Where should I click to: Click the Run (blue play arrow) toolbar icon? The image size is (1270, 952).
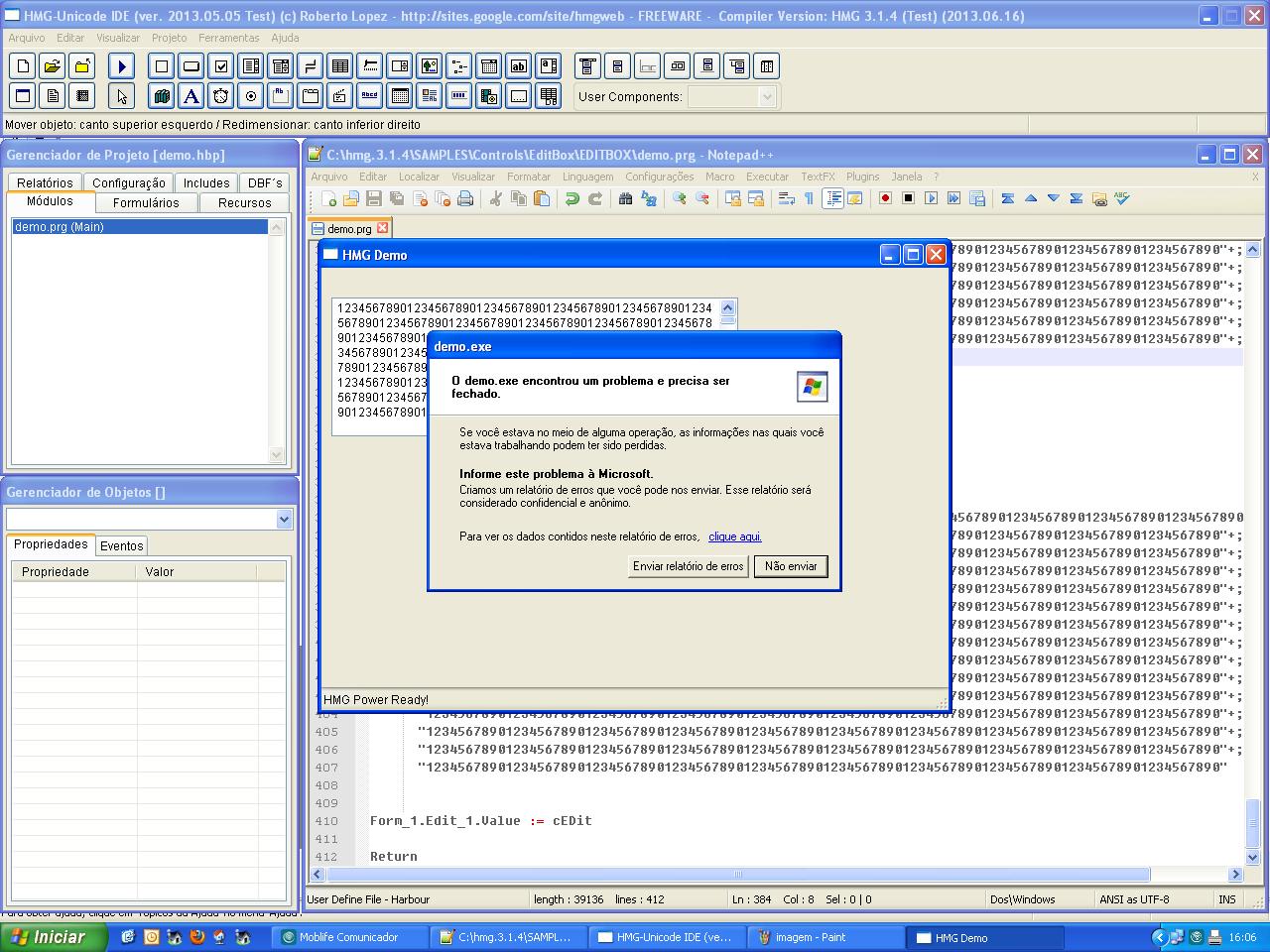[x=121, y=66]
